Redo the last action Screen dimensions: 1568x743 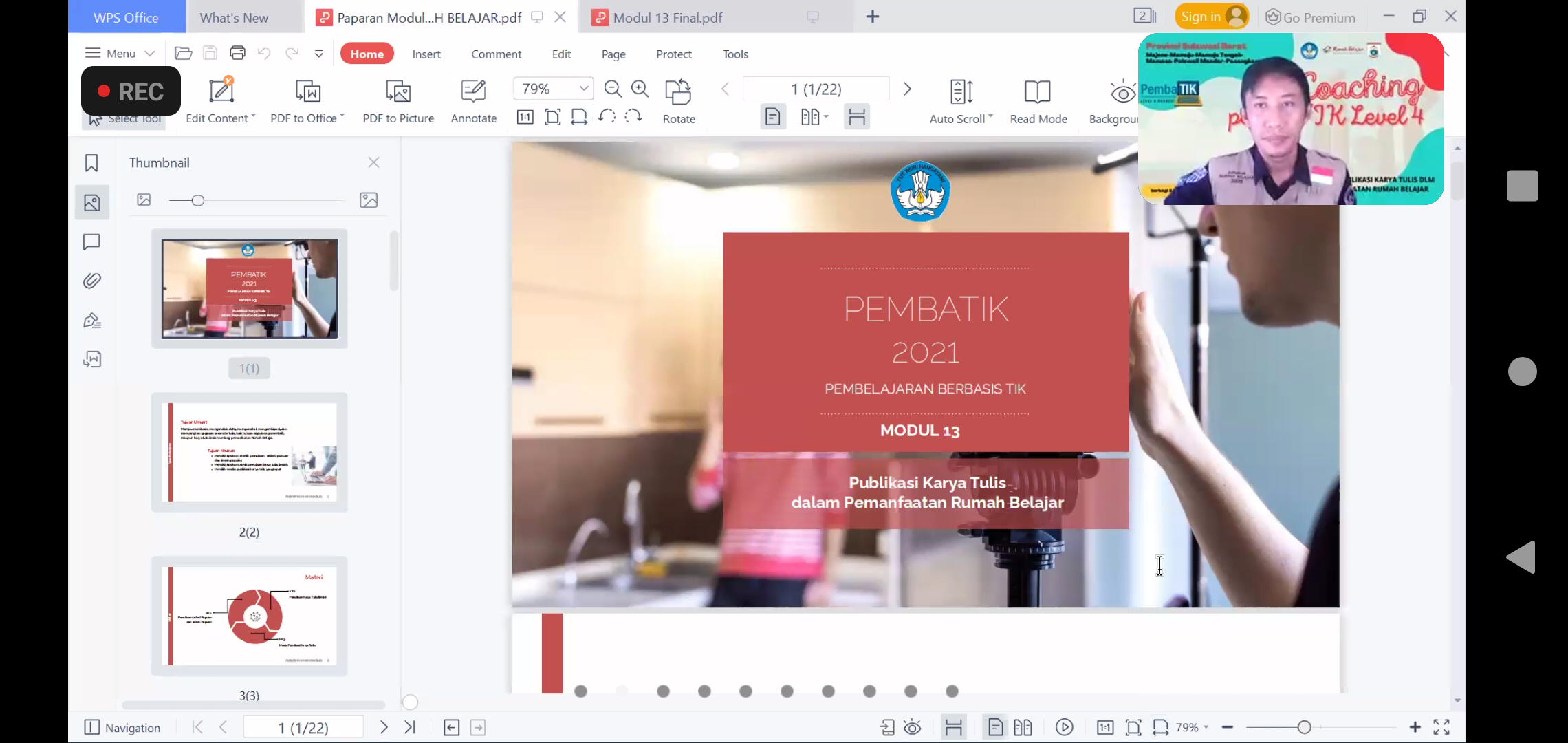click(x=292, y=53)
